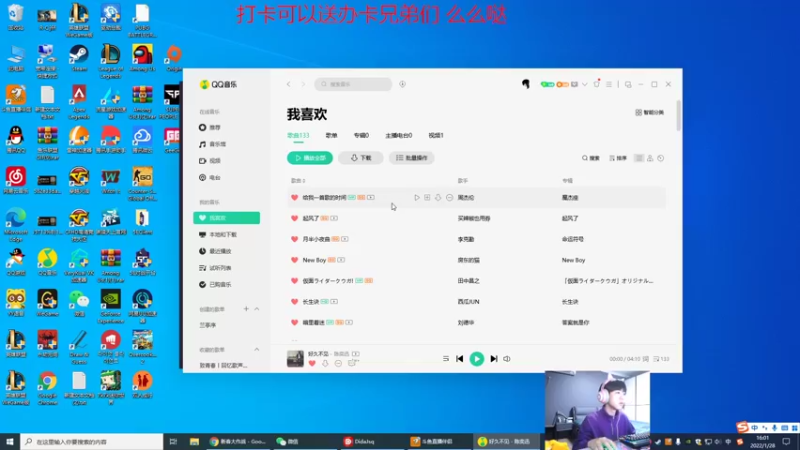Open the Music Hall (音乐馆) sidebar item
This screenshot has height=450, width=800.
pyautogui.click(x=212, y=144)
